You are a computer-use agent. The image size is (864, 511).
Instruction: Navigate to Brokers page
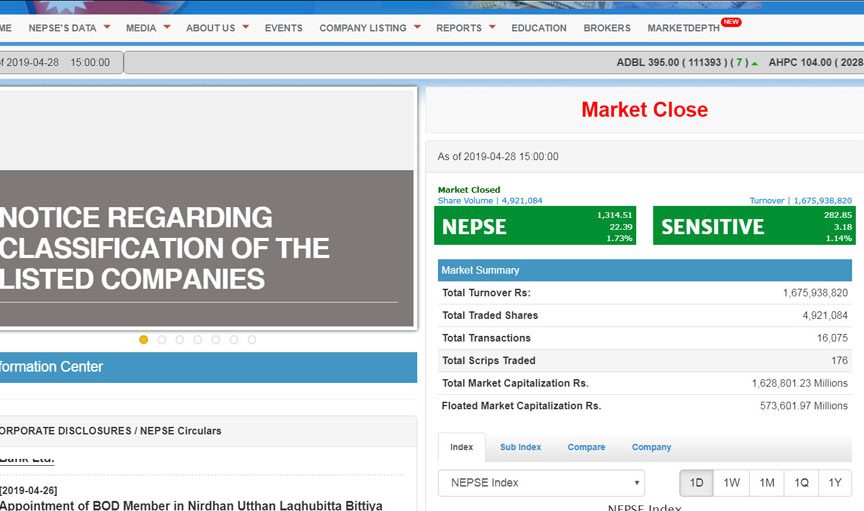pos(607,28)
